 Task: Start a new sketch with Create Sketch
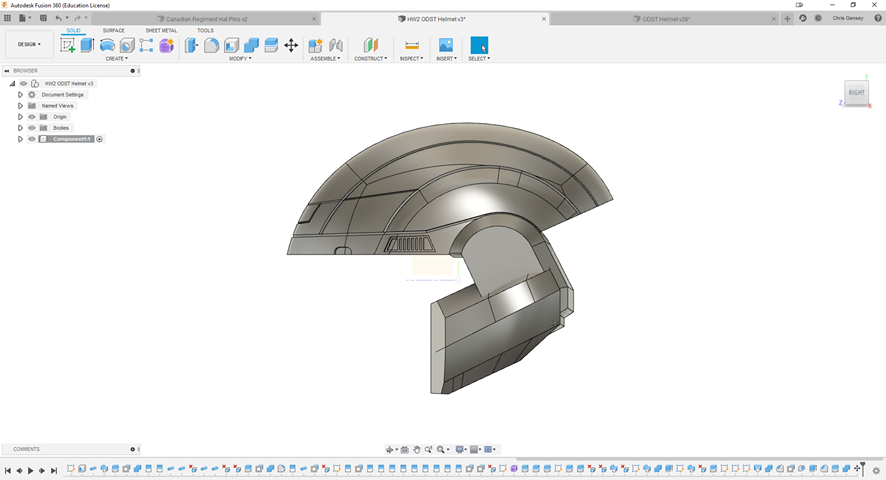coord(68,45)
